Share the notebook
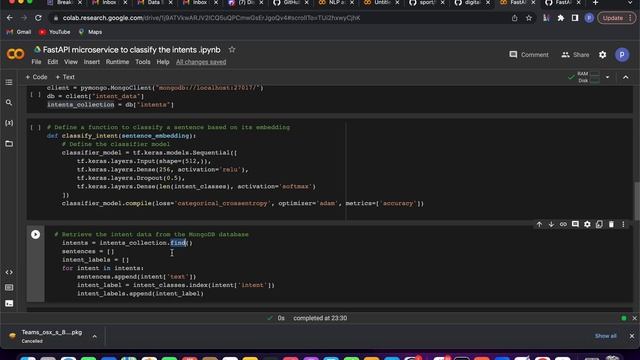Screen dimensions: 640x360 coord(575,55)
